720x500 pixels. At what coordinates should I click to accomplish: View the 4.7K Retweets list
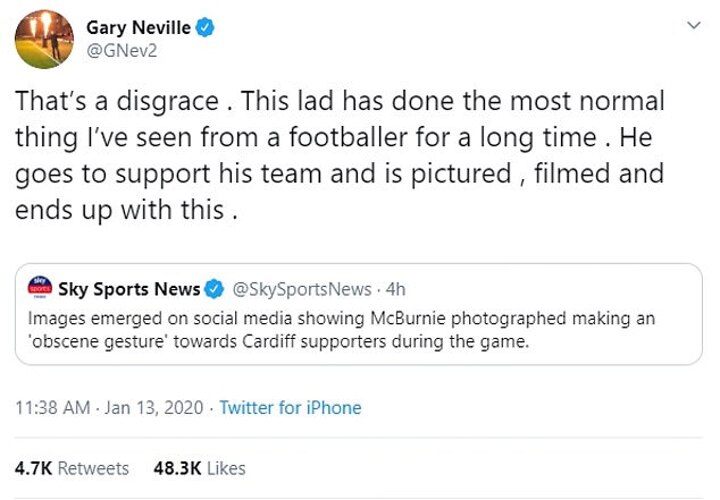click(x=72, y=467)
